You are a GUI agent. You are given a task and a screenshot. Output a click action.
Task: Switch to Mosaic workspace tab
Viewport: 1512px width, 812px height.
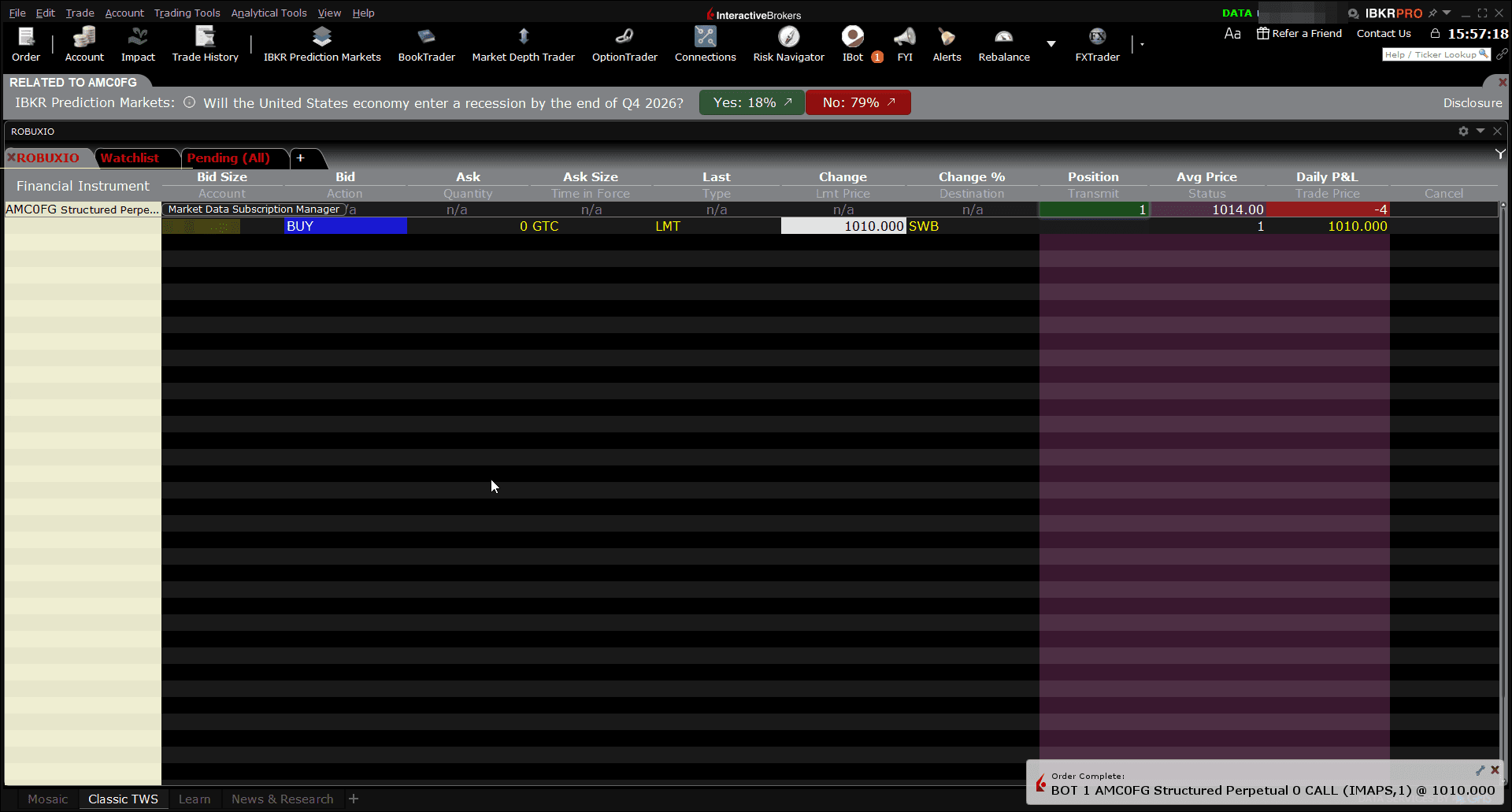[48, 799]
